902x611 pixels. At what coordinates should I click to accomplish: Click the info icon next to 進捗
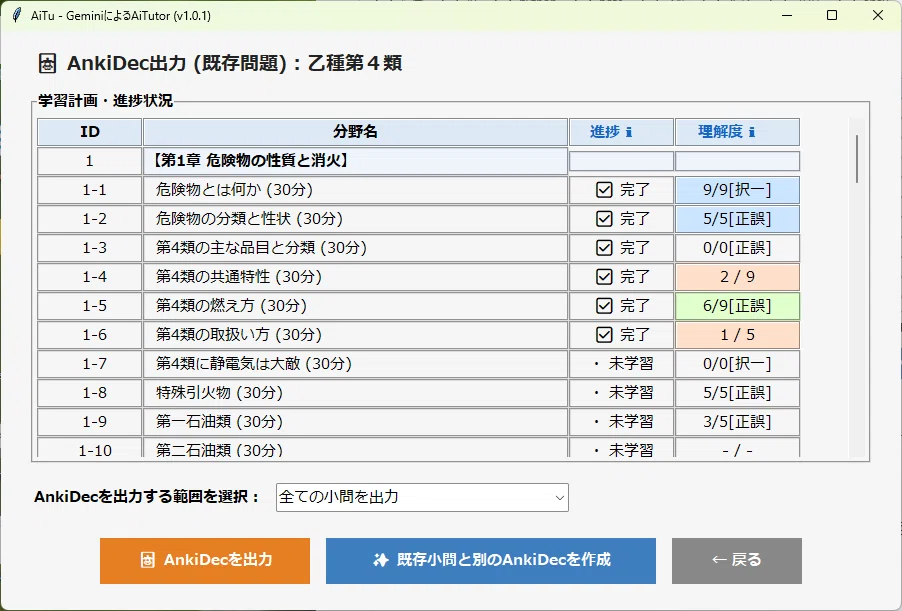tap(629, 132)
